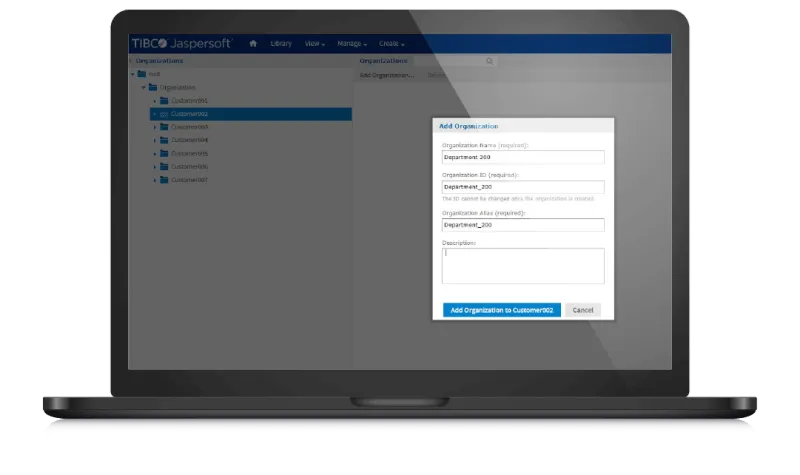
Task: Select the Customer005 tree label
Action: tap(189, 154)
